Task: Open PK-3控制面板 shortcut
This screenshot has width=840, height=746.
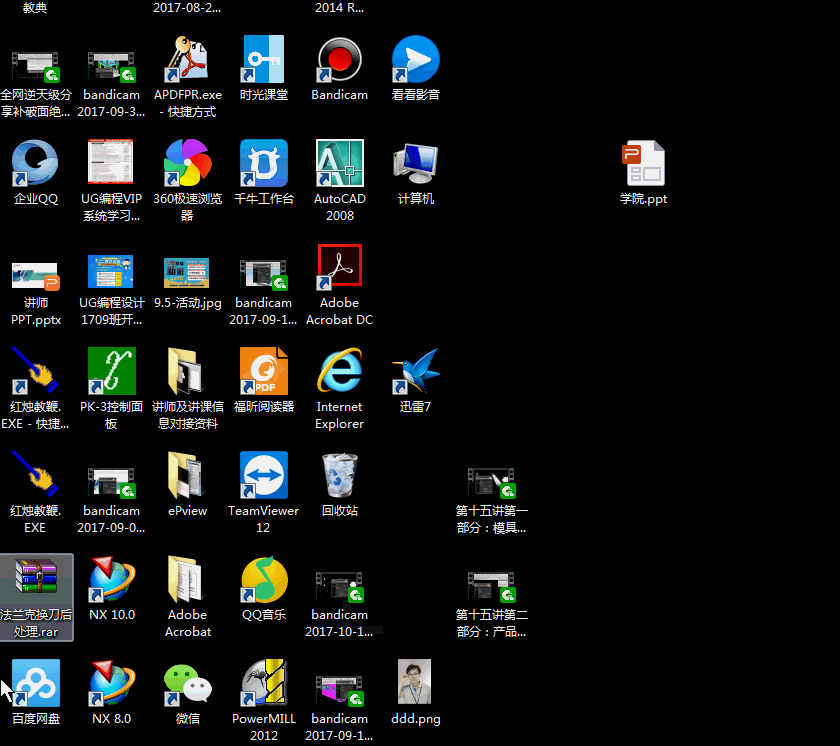Action: click(111, 389)
